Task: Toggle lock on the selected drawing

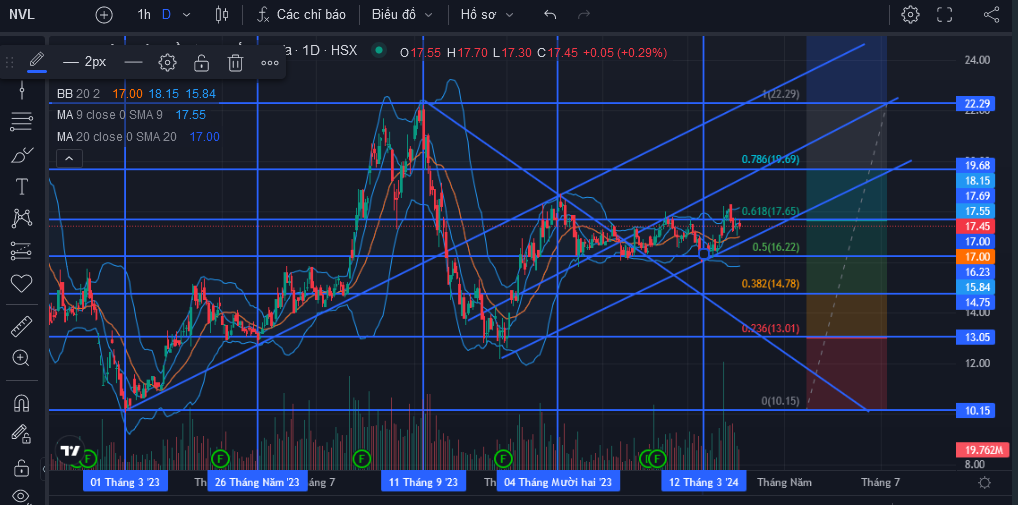Action: (201, 62)
